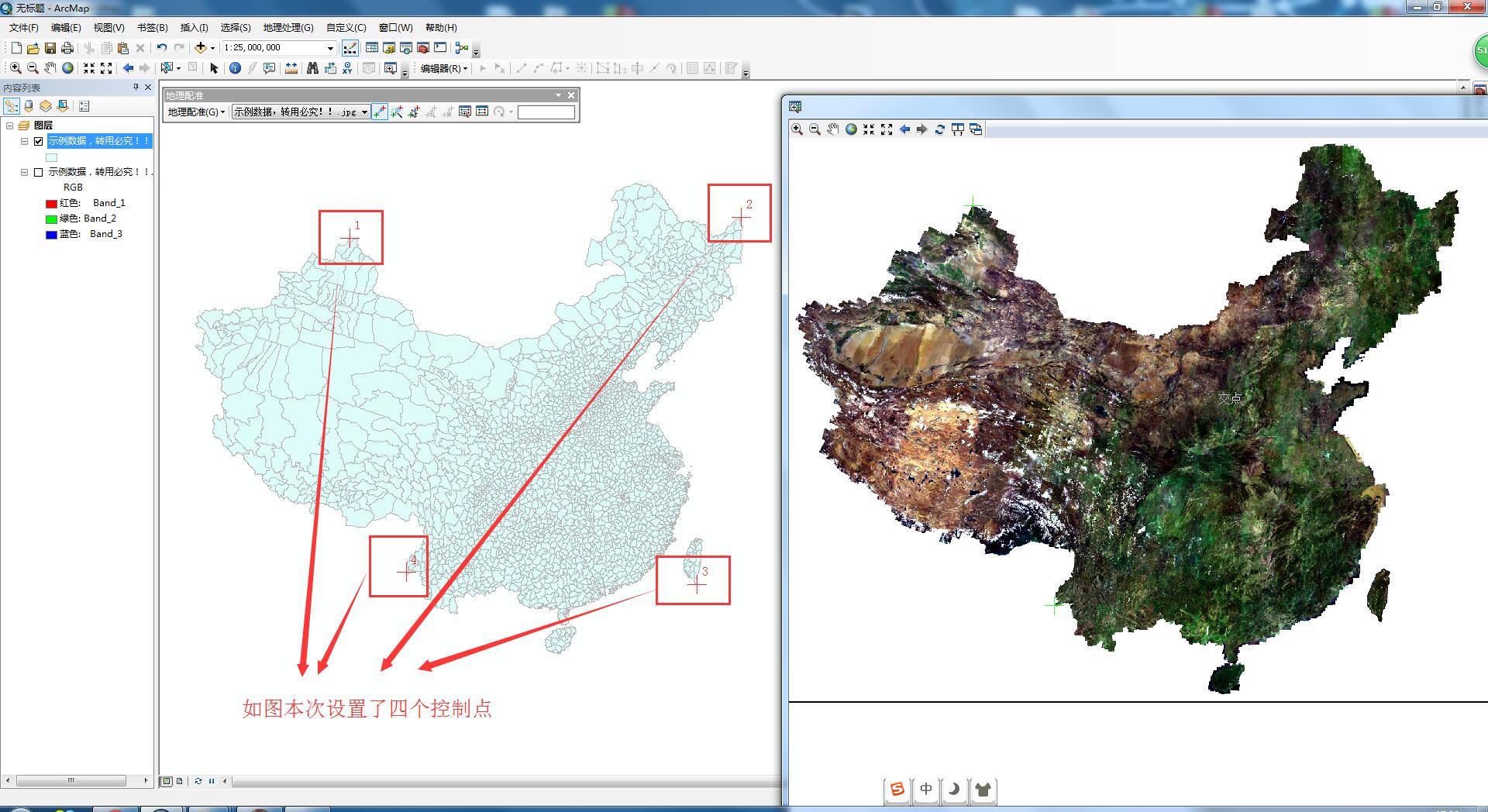Go back to previous extent
This screenshot has height=812, width=1488.
[x=128, y=68]
